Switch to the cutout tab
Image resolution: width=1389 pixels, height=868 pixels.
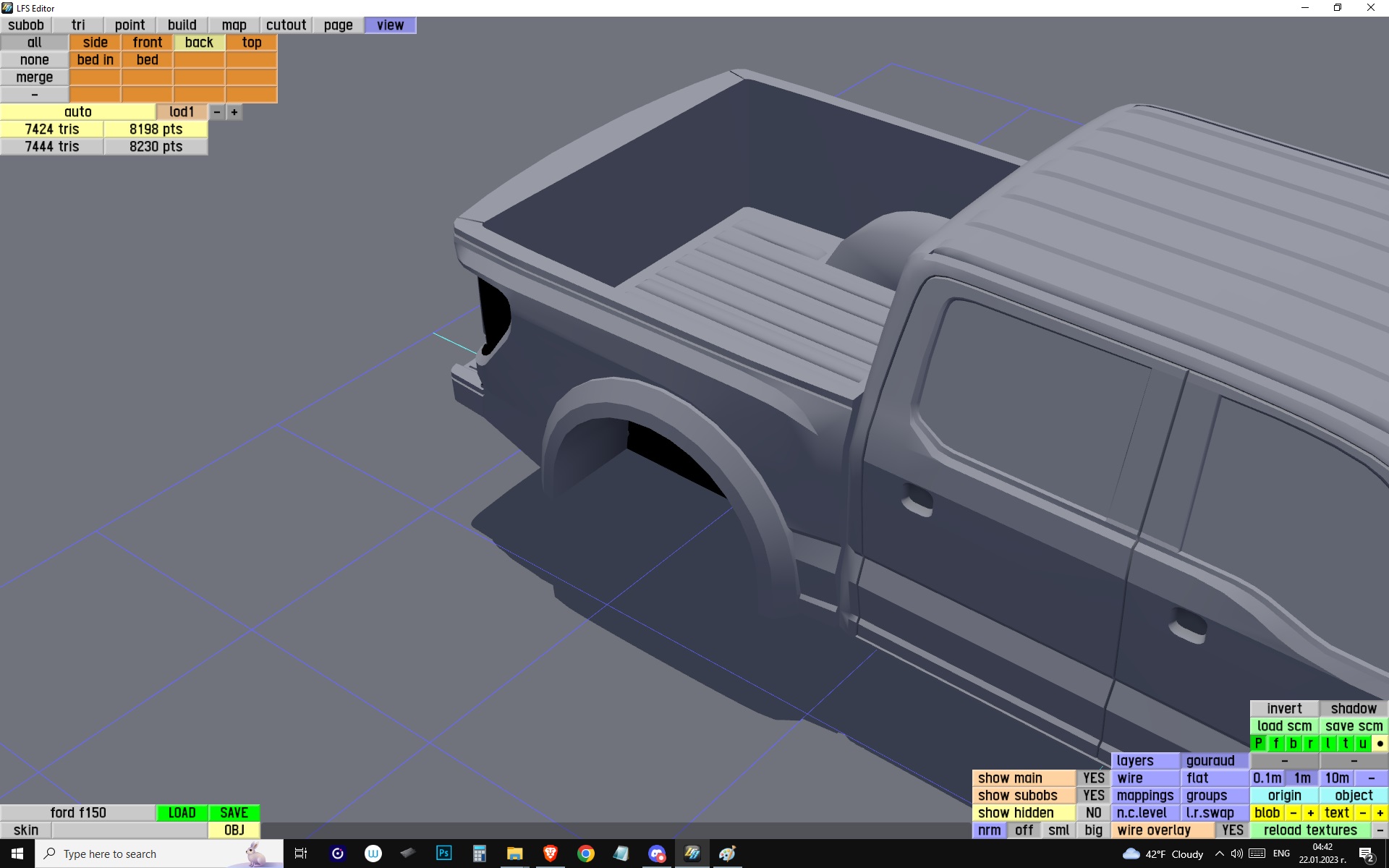coord(286,25)
